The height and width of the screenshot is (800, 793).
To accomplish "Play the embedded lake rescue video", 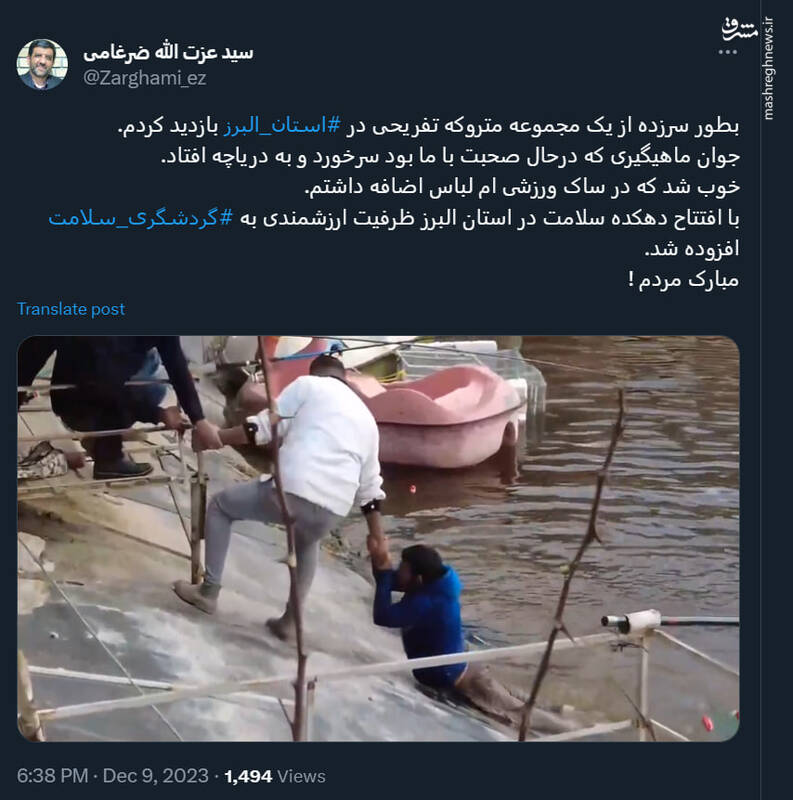I will click(378, 538).
